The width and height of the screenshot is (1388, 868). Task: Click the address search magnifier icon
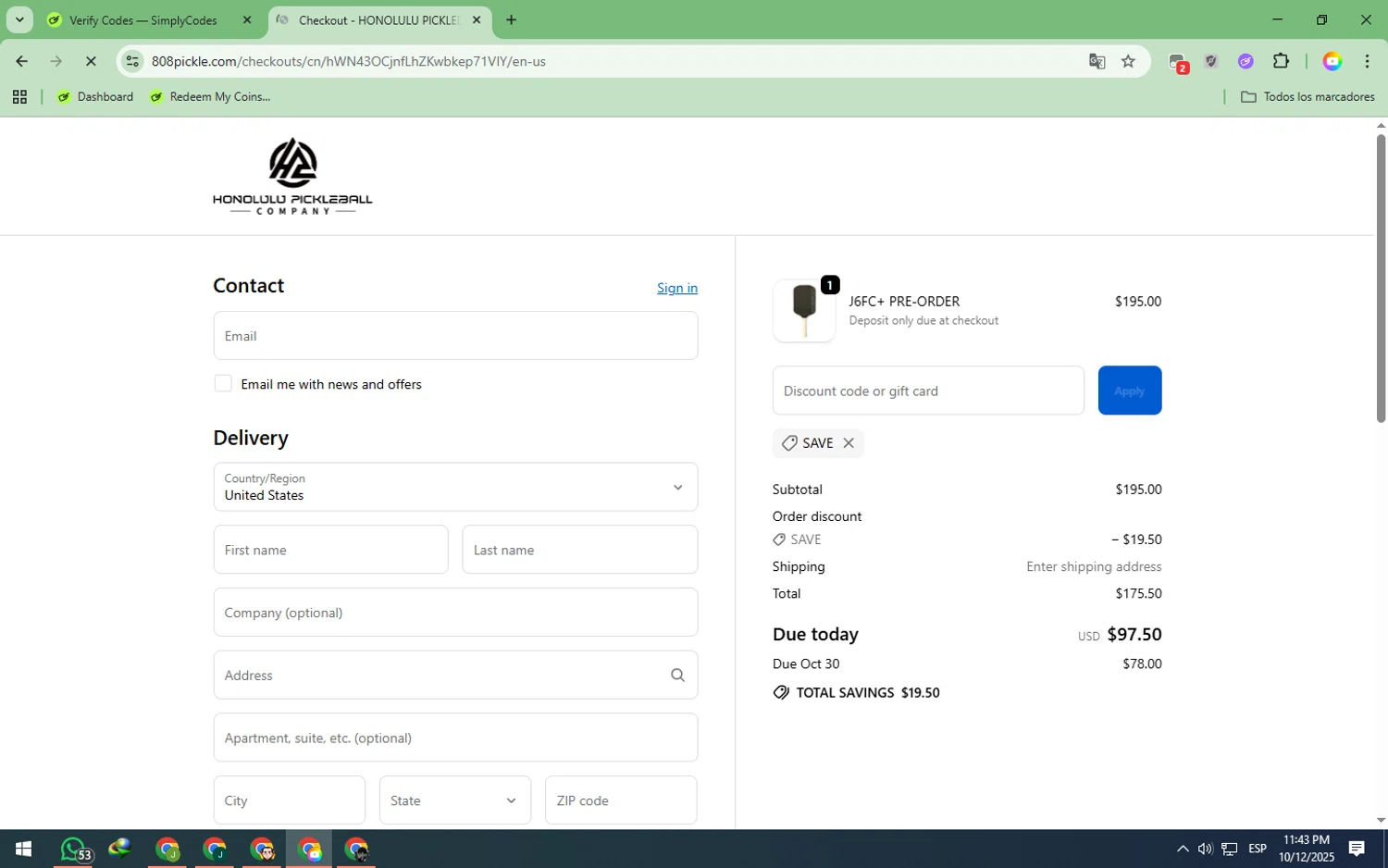coord(677,675)
